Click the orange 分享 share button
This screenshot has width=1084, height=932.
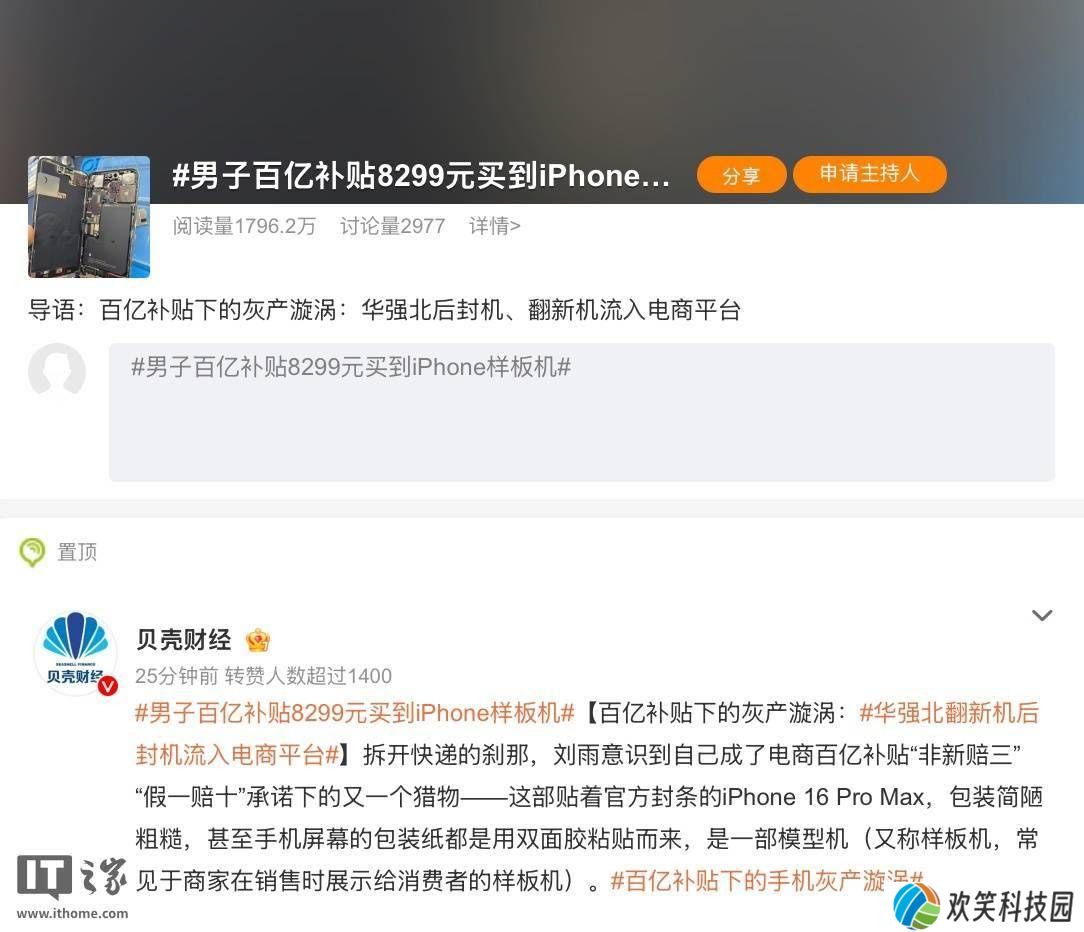tap(741, 175)
